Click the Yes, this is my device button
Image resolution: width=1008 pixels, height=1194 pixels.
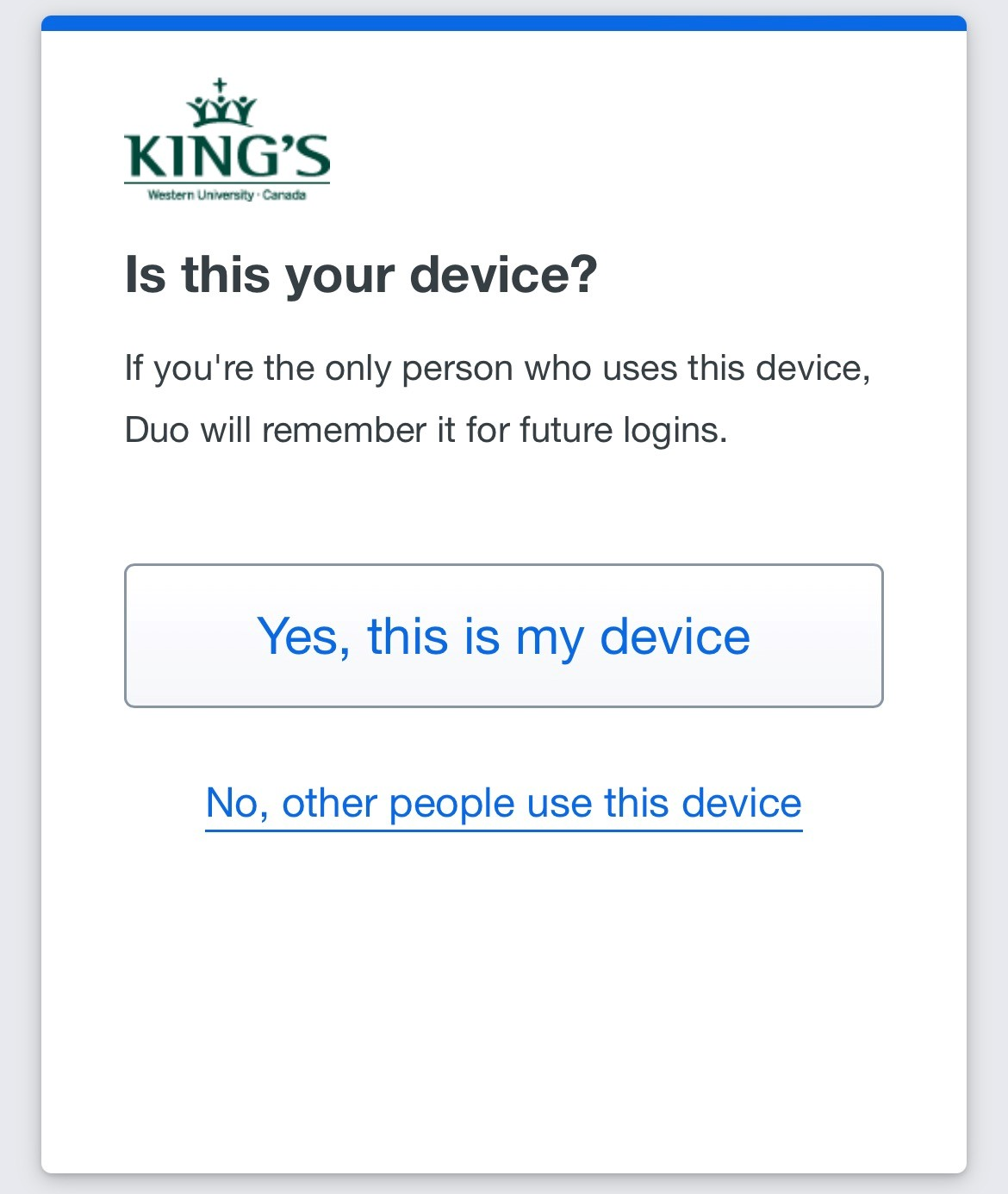[504, 636]
